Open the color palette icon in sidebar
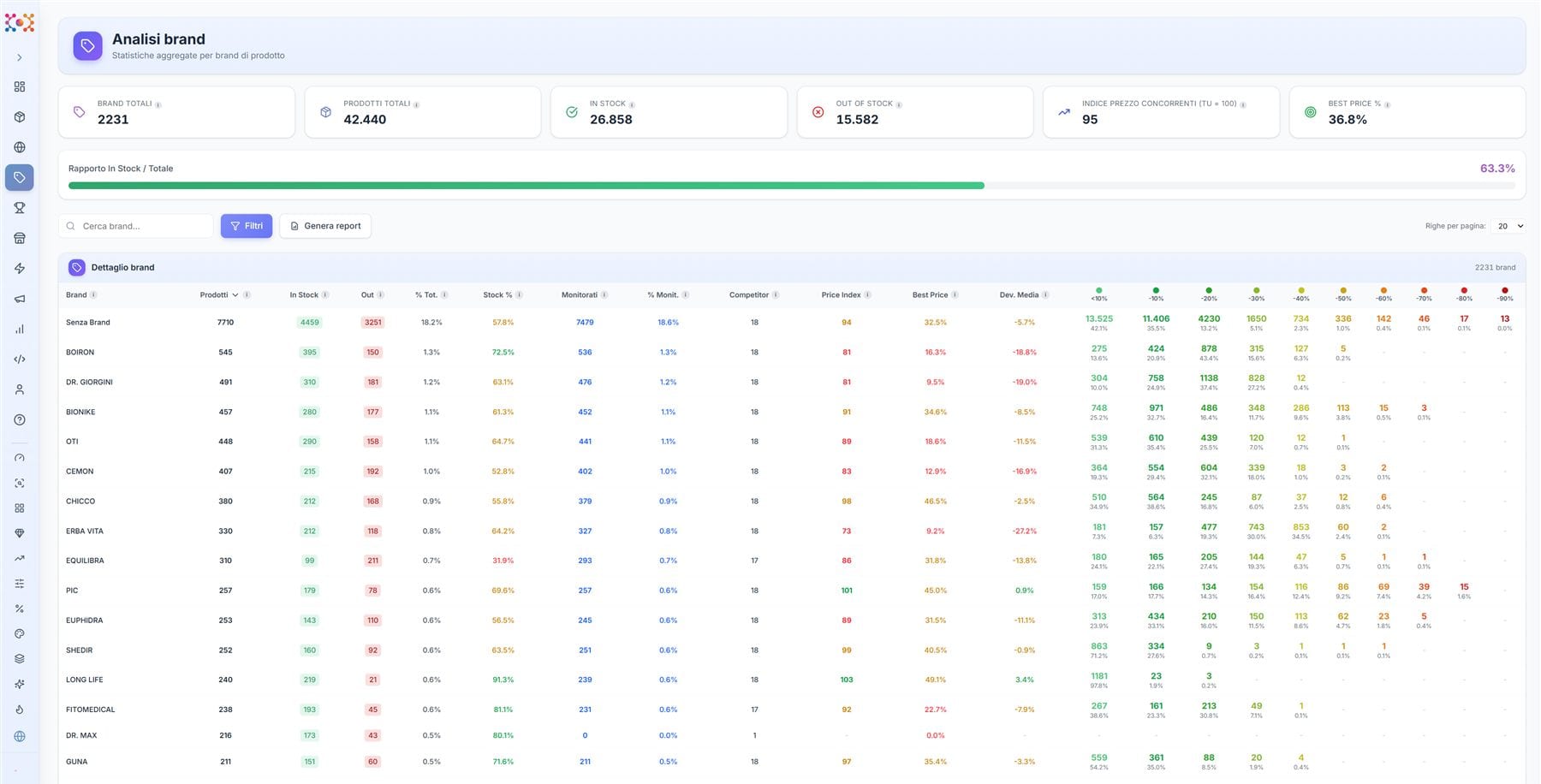 click(x=19, y=634)
